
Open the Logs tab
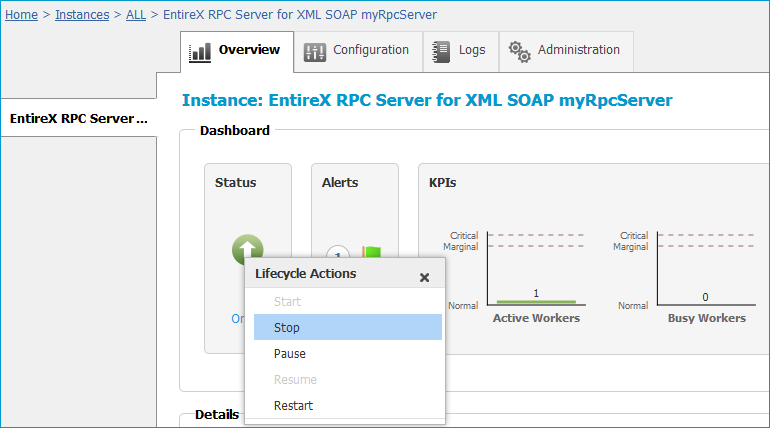(461, 52)
